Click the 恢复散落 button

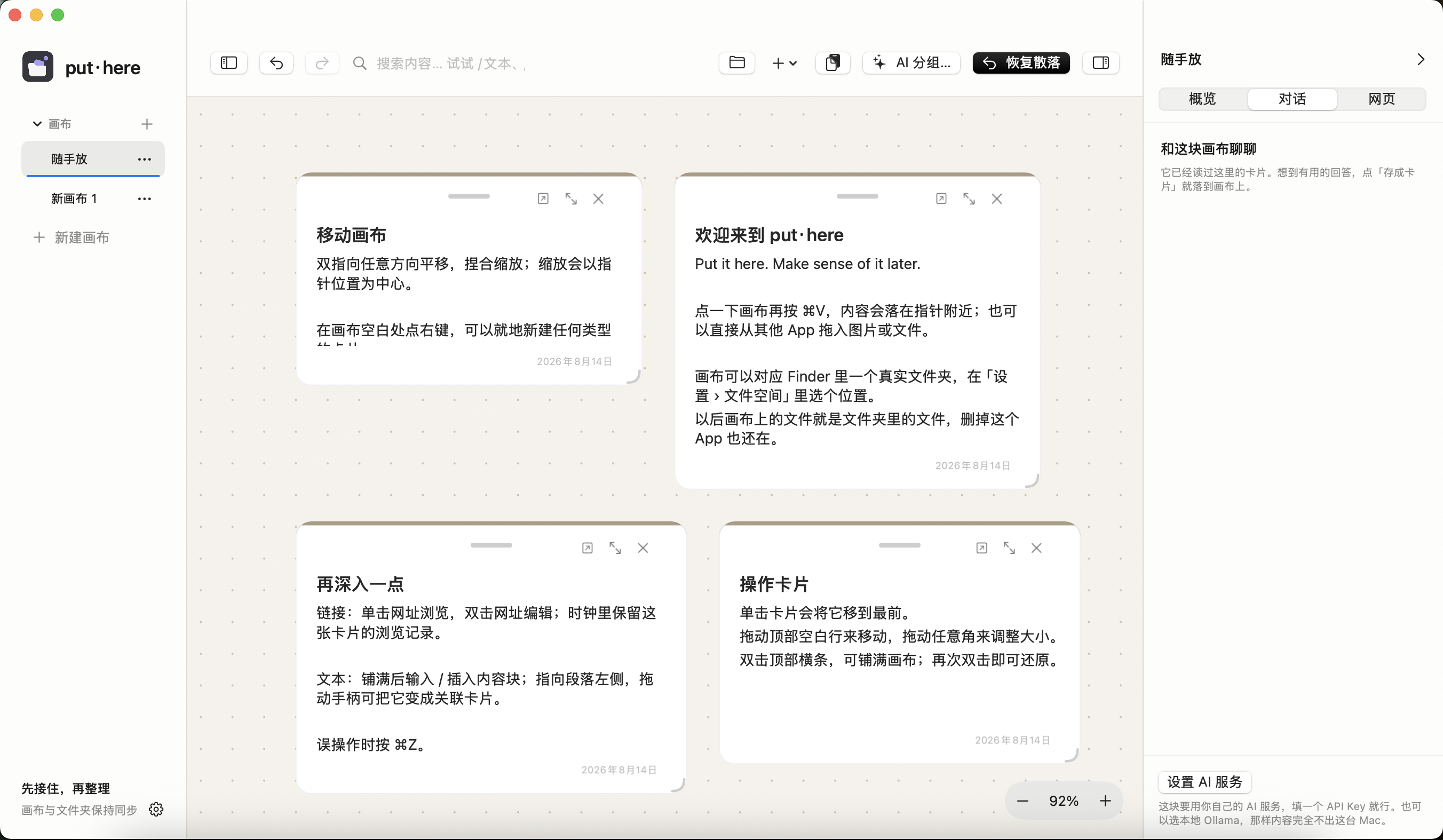coord(1021,63)
